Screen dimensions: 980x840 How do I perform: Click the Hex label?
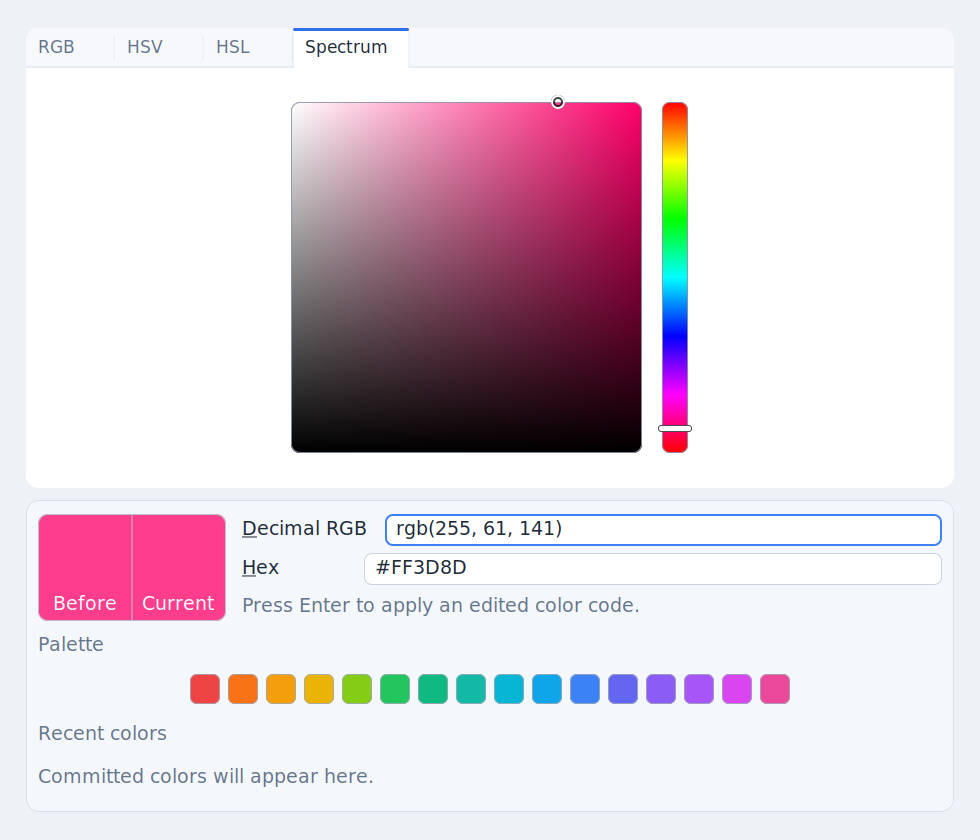pyautogui.click(x=260, y=568)
